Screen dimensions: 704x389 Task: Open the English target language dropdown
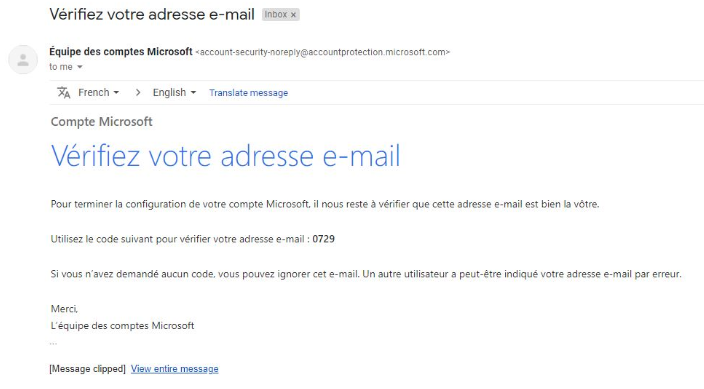point(174,93)
